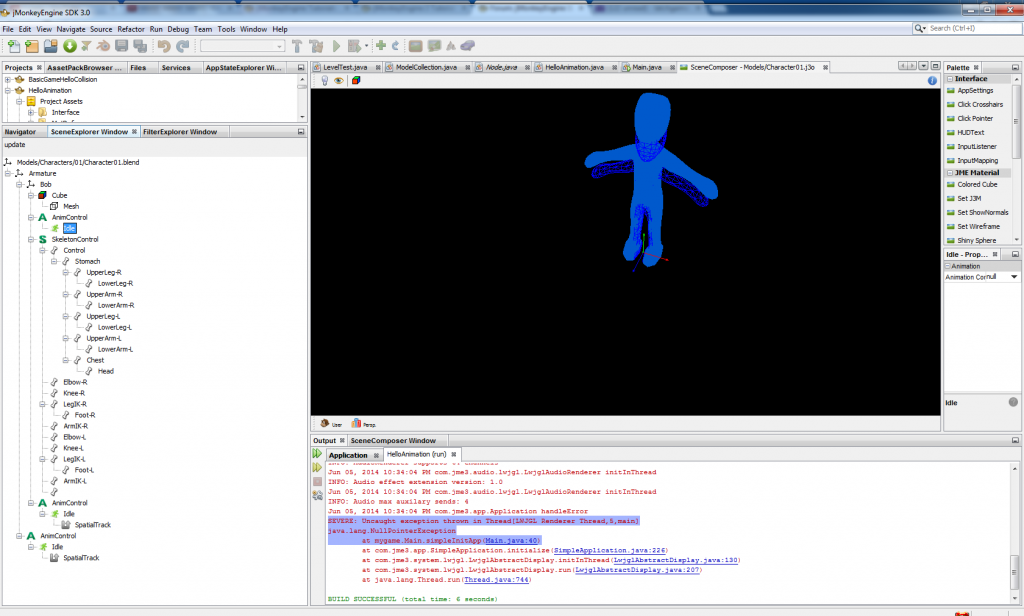
Task: Open the Refactor menu
Action: point(131,29)
